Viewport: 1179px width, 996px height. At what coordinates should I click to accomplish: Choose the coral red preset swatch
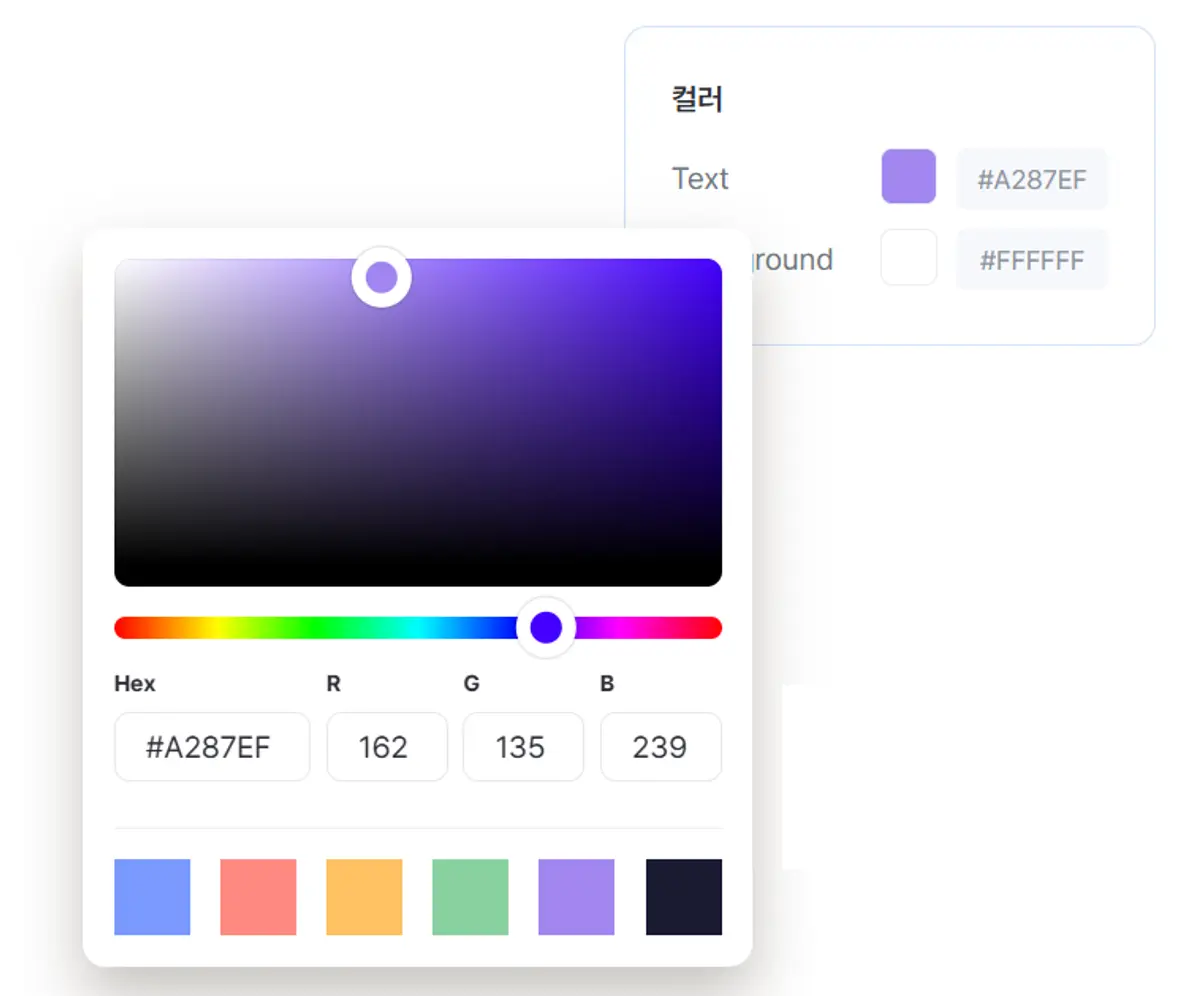[258, 897]
